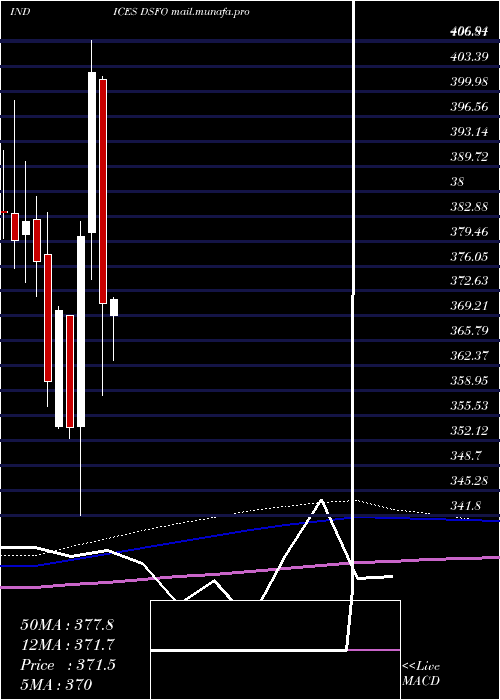Click the 358.95 price axis value
The height and width of the screenshot is (700, 500).
(470, 381)
